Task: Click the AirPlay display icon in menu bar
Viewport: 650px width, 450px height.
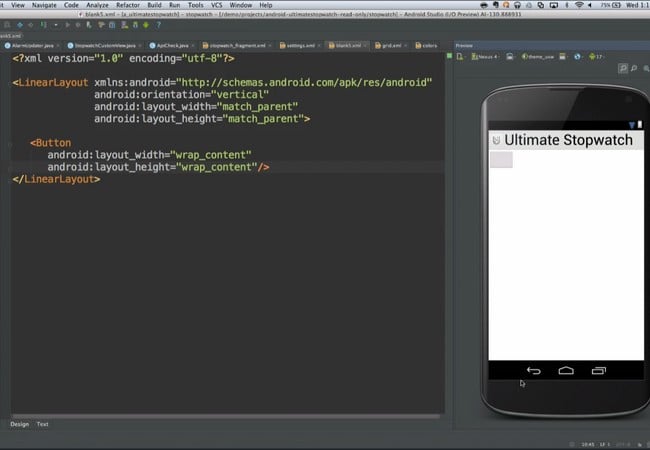Action: pyautogui.click(x=554, y=5)
